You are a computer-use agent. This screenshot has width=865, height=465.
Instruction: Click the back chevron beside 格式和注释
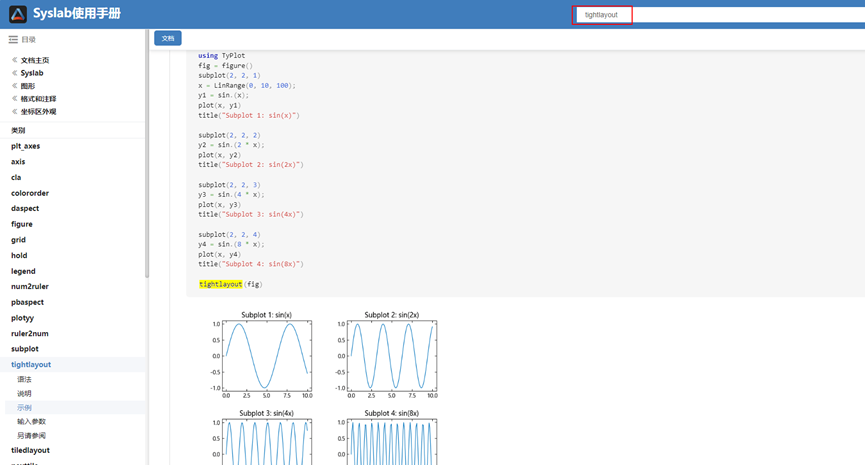(x=14, y=98)
